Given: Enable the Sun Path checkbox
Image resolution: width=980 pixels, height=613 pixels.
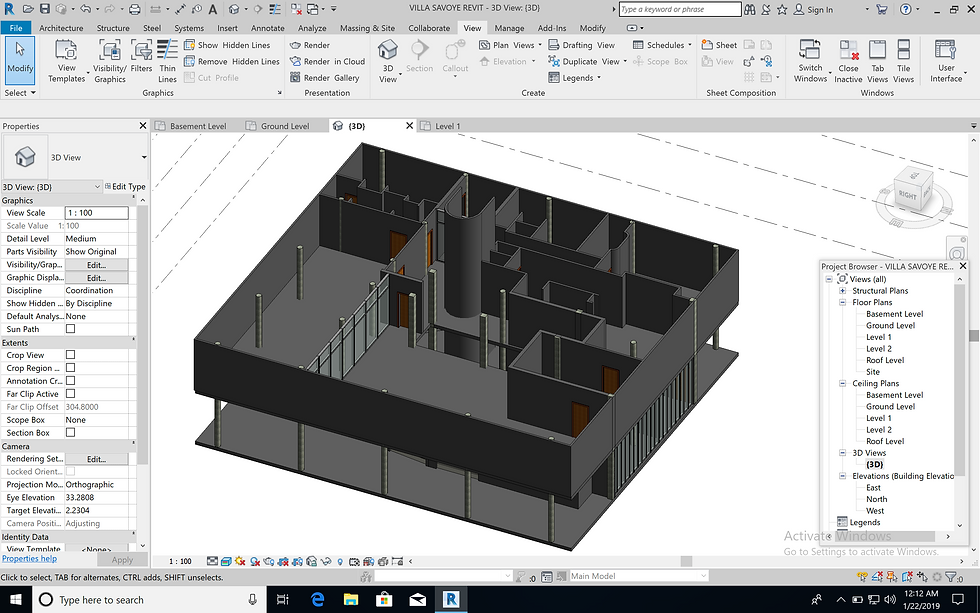Looking at the screenshot, I should click(x=70, y=329).
